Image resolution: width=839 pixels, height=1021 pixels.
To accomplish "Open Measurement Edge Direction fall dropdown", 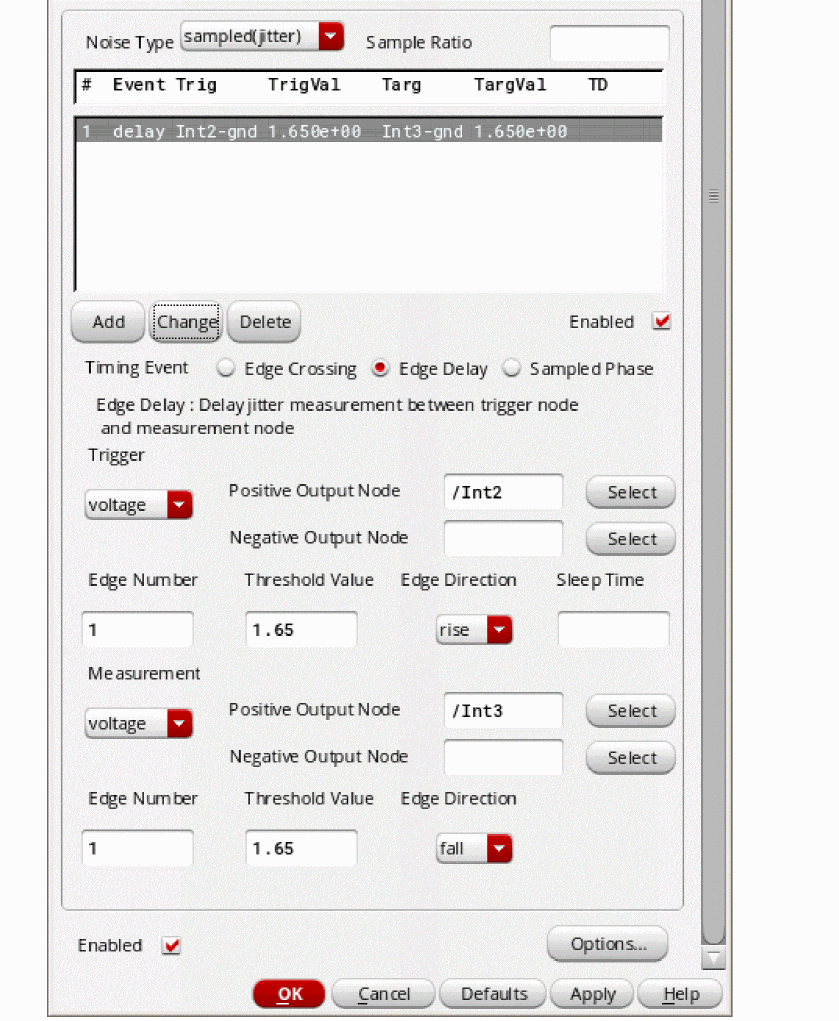I will click(x=474, y=848).
